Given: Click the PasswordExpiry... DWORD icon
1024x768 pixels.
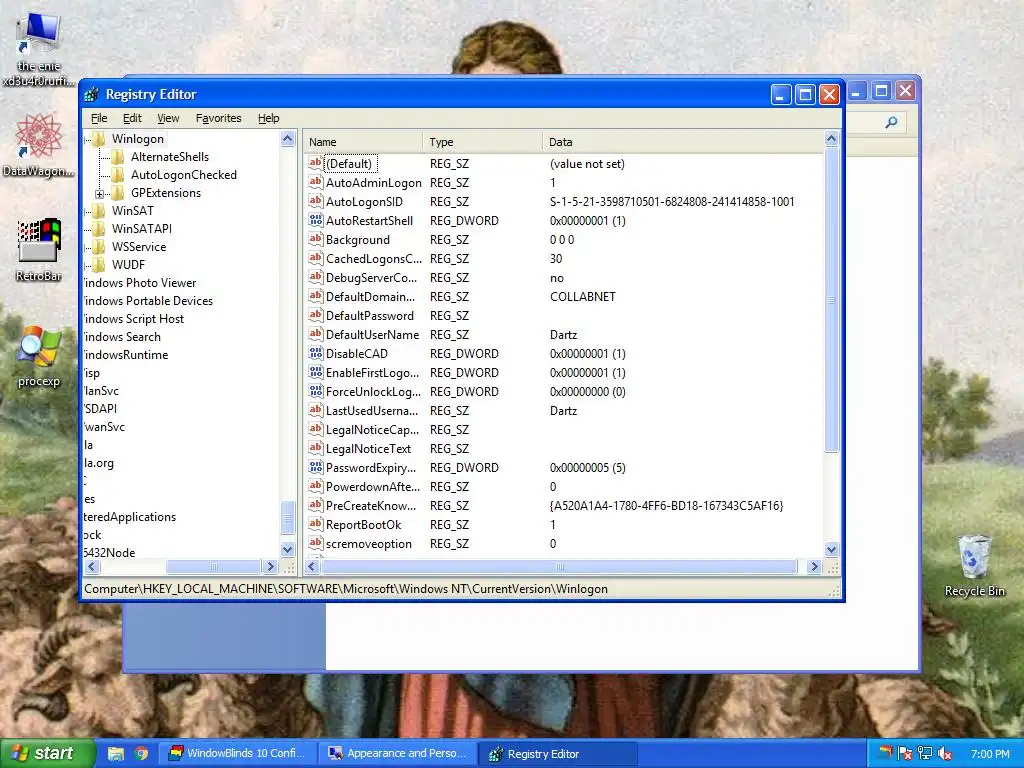Looking at the screenshot, I should pyautogui.click(x=315, y=467).
